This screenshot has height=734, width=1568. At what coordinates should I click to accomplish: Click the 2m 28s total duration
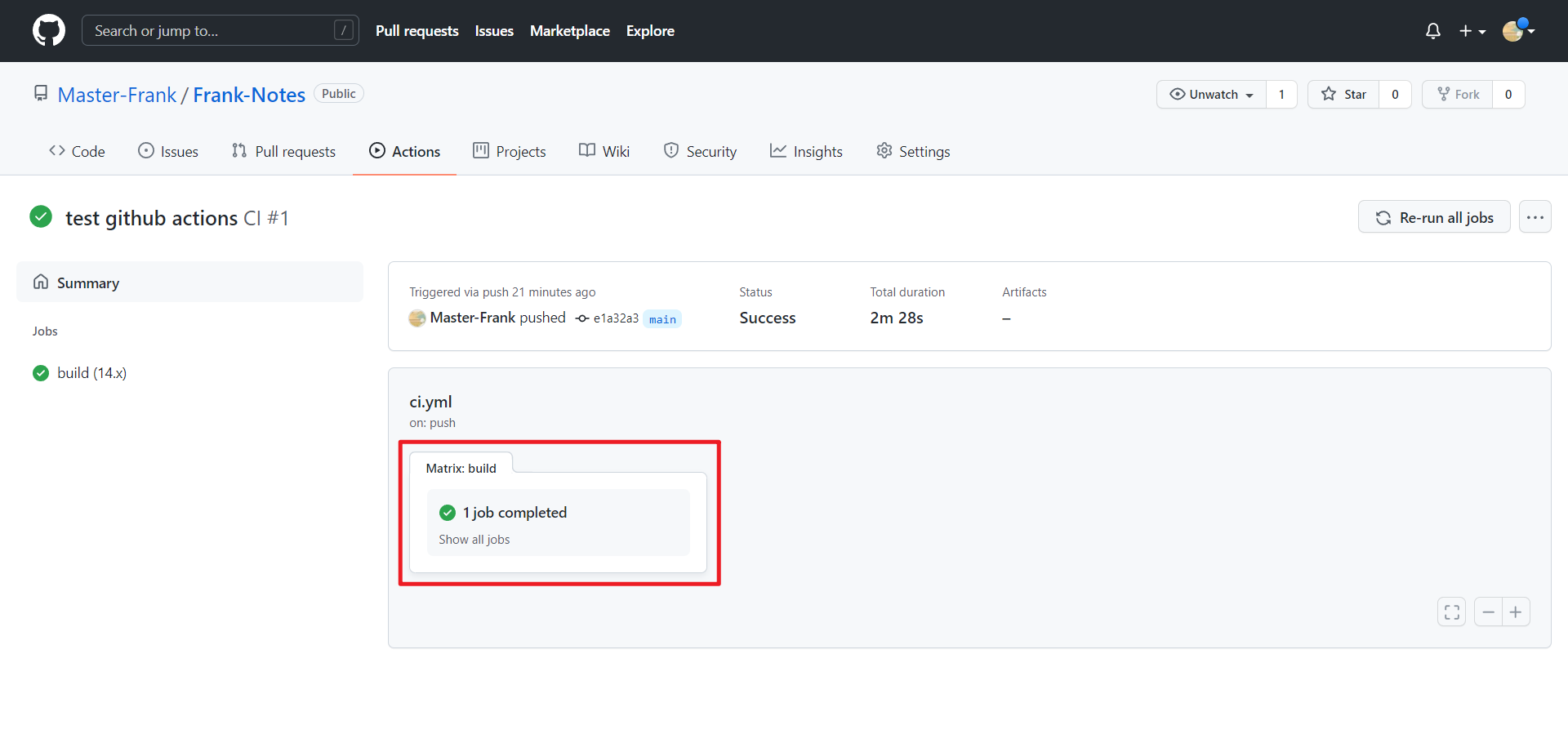tap(897, 318)
